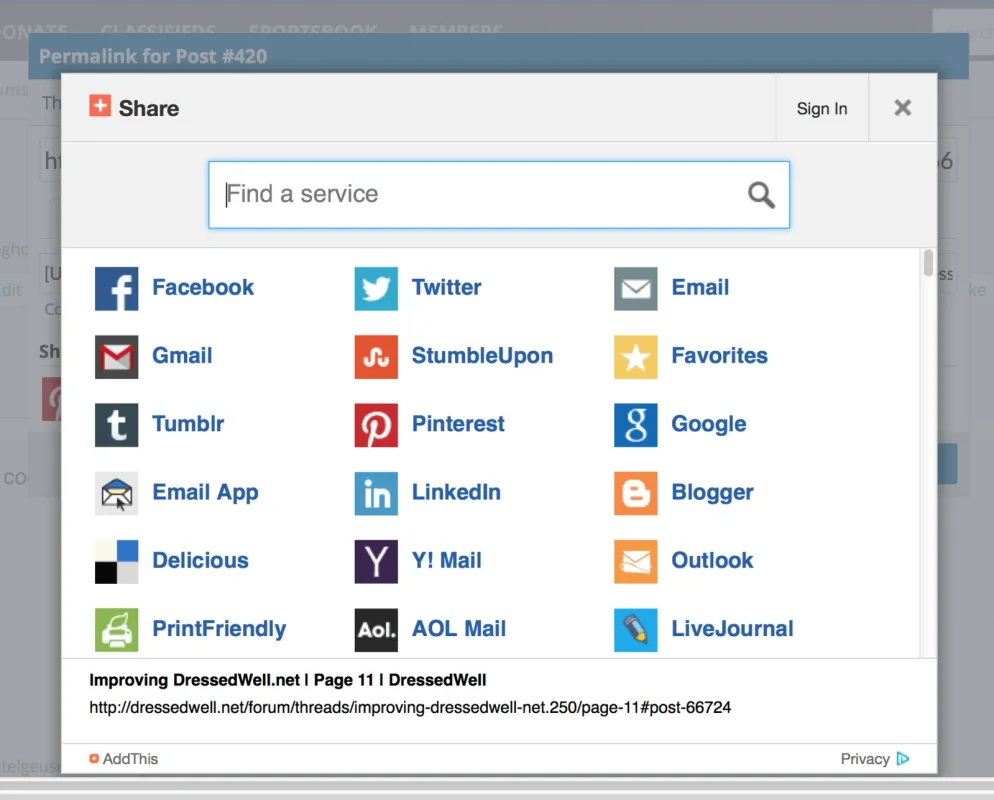Click the Privacy AdChoices triangle icon

tap(903, 759)
